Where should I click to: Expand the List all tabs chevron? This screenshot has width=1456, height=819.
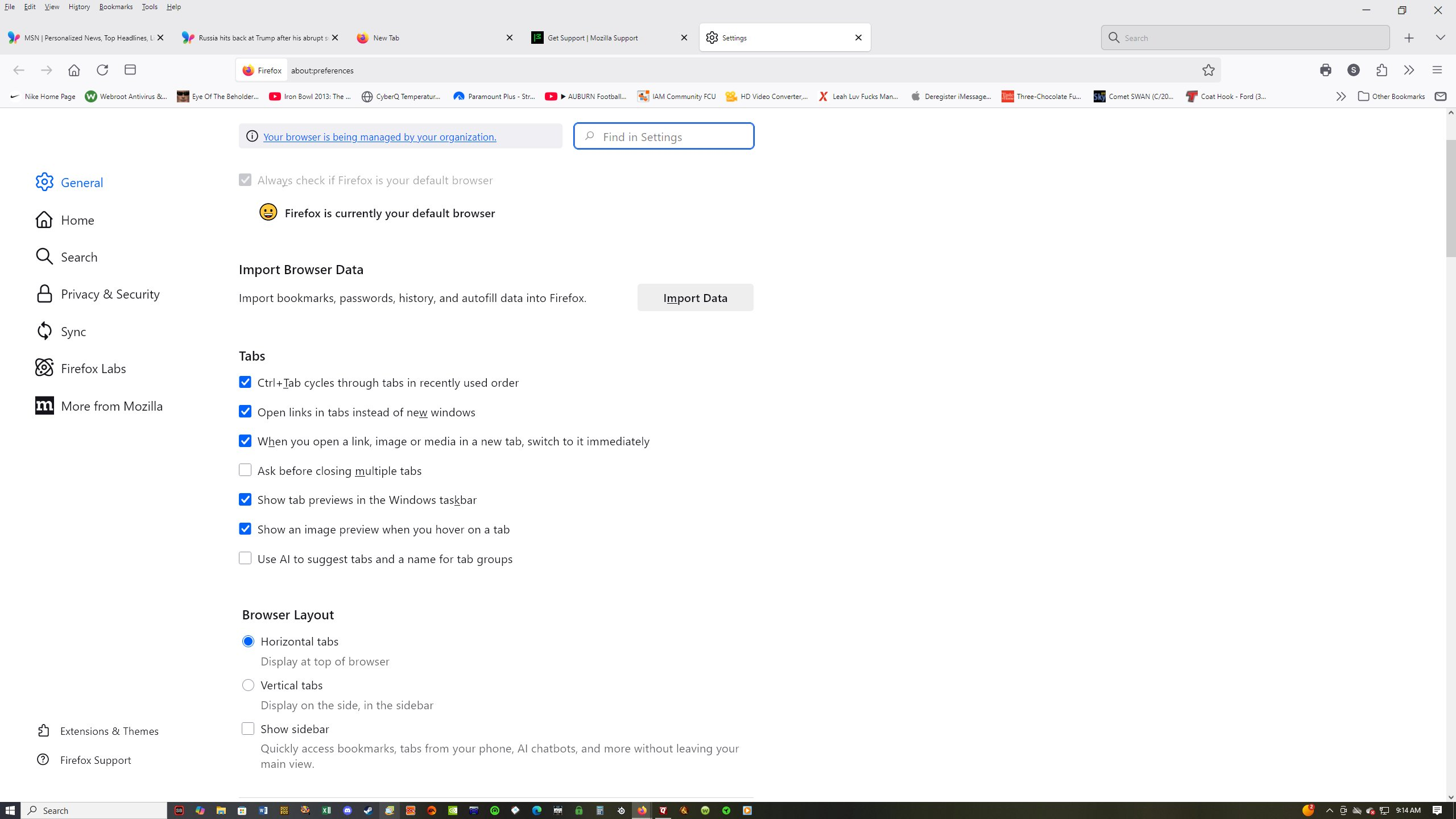1440,38
